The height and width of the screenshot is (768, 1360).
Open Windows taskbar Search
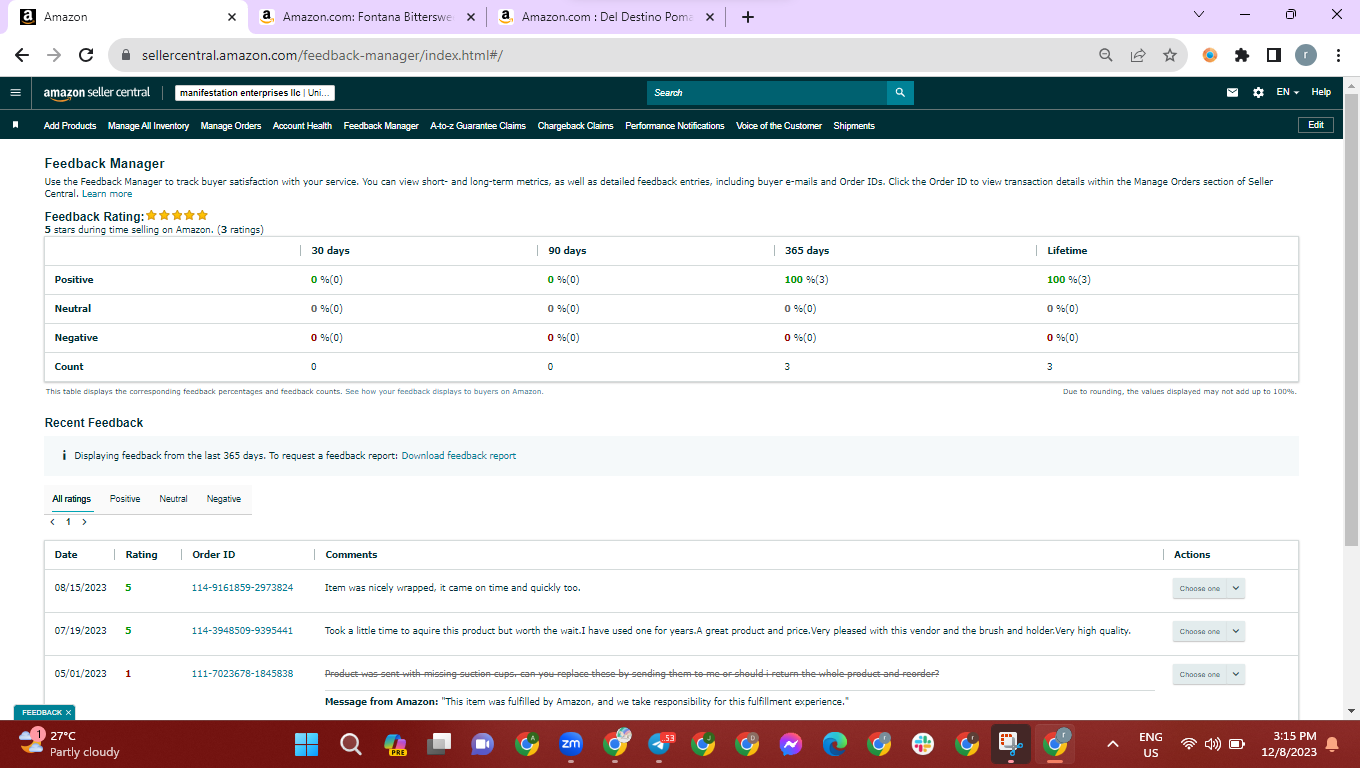[x=350, y=744]
